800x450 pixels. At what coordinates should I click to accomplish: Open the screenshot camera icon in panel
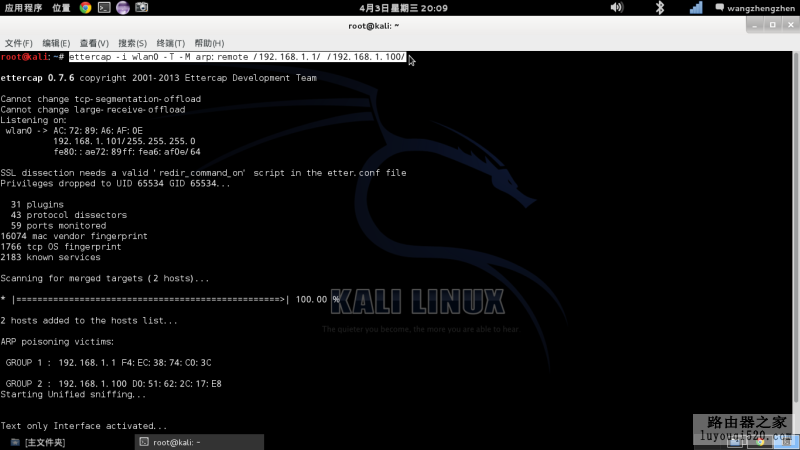(x=141, y=8)
